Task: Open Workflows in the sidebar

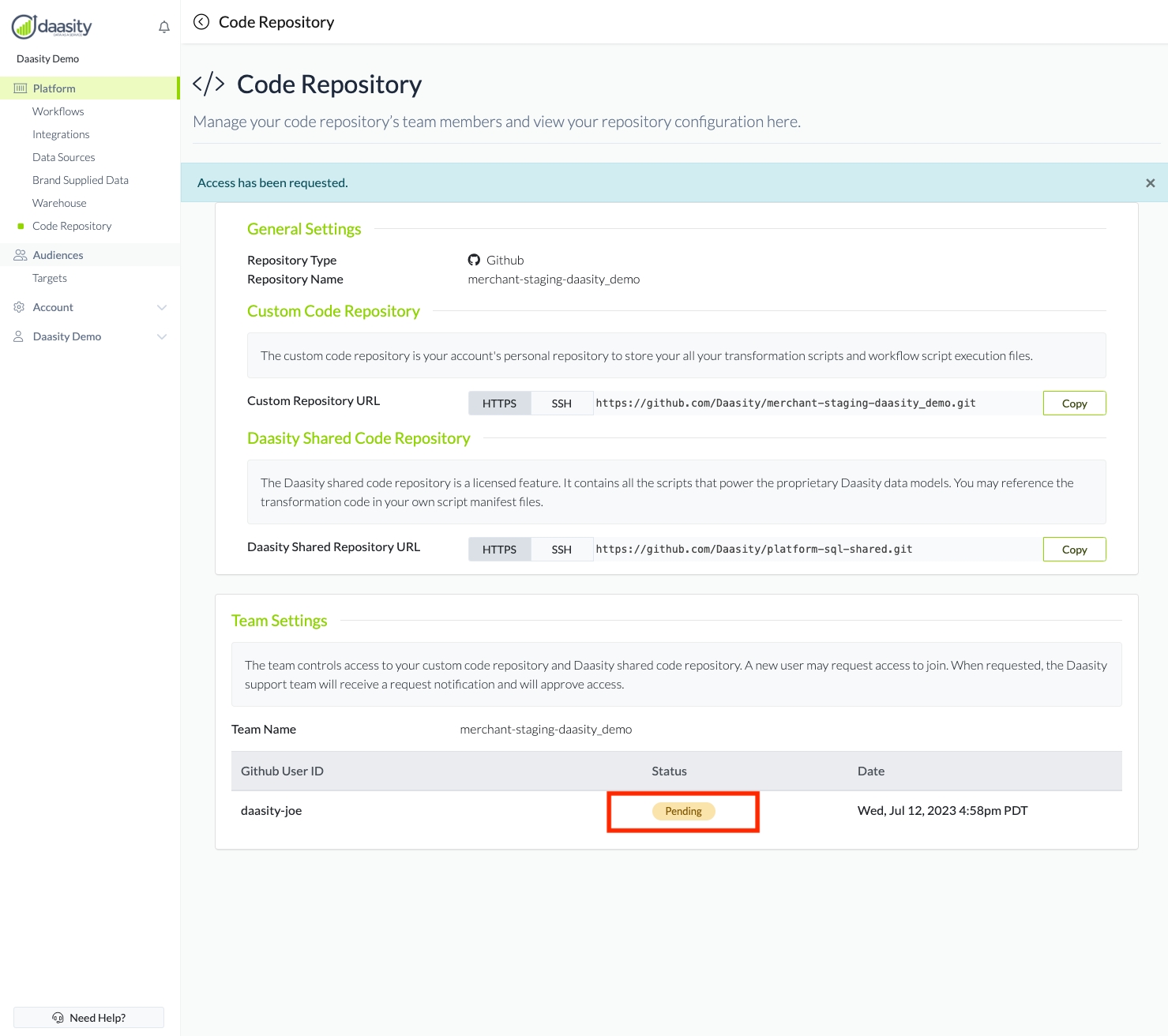Action: (x=58, y=111)
